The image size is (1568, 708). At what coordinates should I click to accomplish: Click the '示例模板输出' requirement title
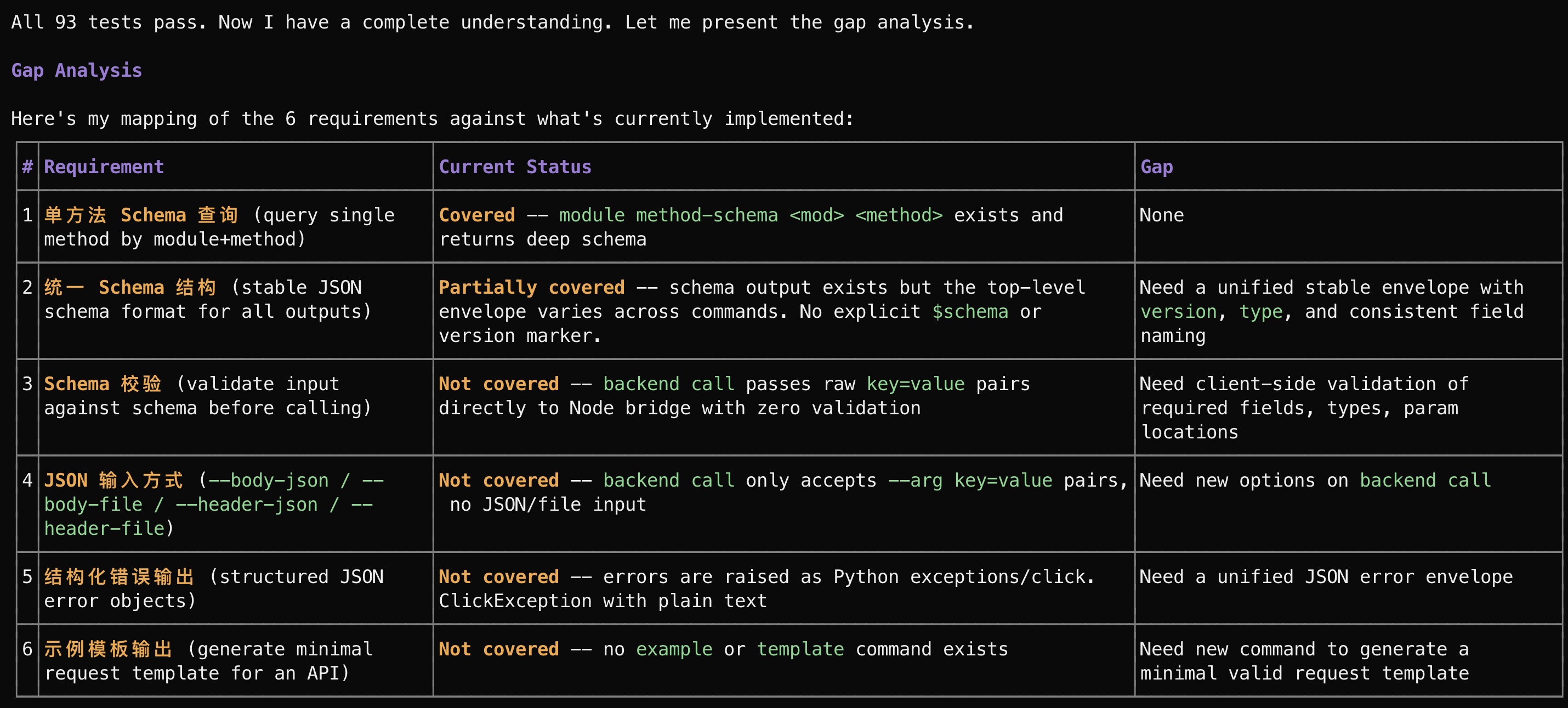(x=109, y=649)
